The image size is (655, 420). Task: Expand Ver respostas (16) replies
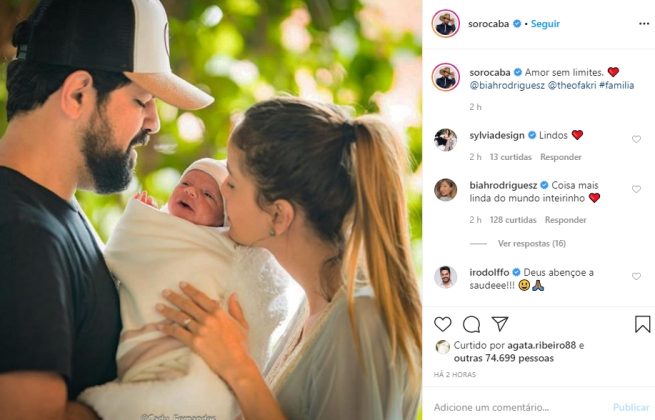point(531,243)
